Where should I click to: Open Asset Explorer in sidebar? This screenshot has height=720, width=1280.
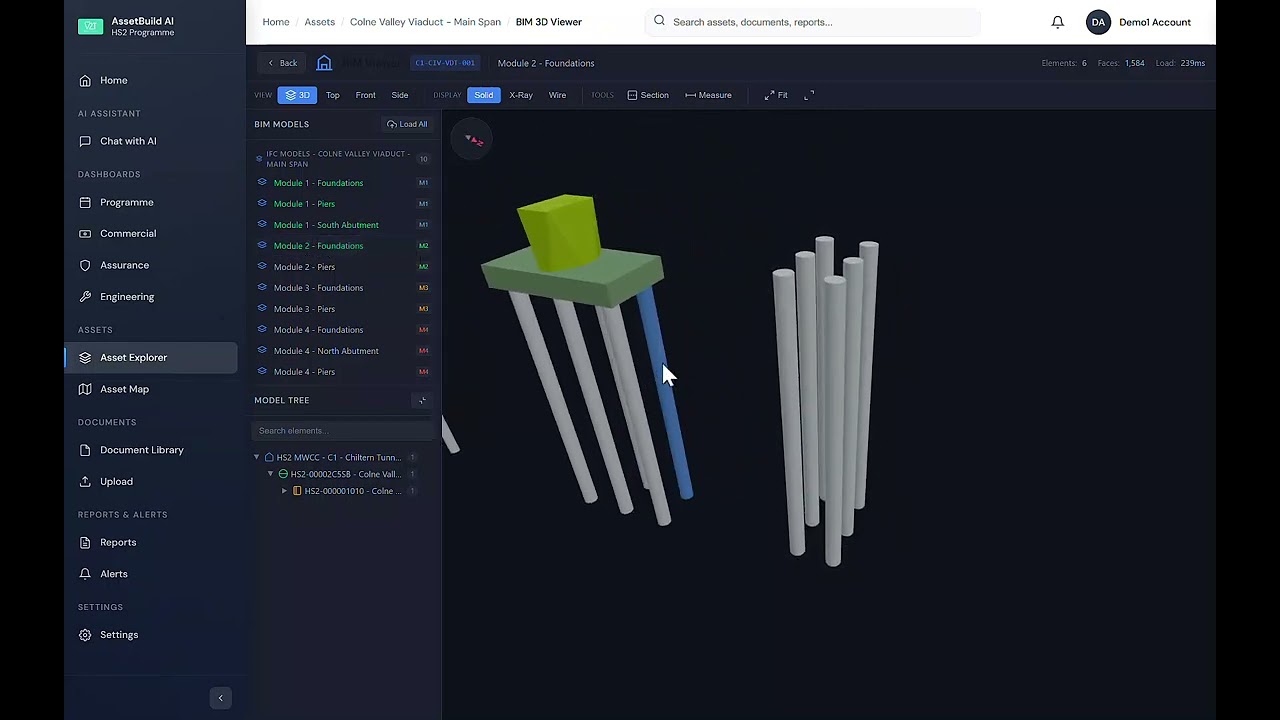coord(151,357)
